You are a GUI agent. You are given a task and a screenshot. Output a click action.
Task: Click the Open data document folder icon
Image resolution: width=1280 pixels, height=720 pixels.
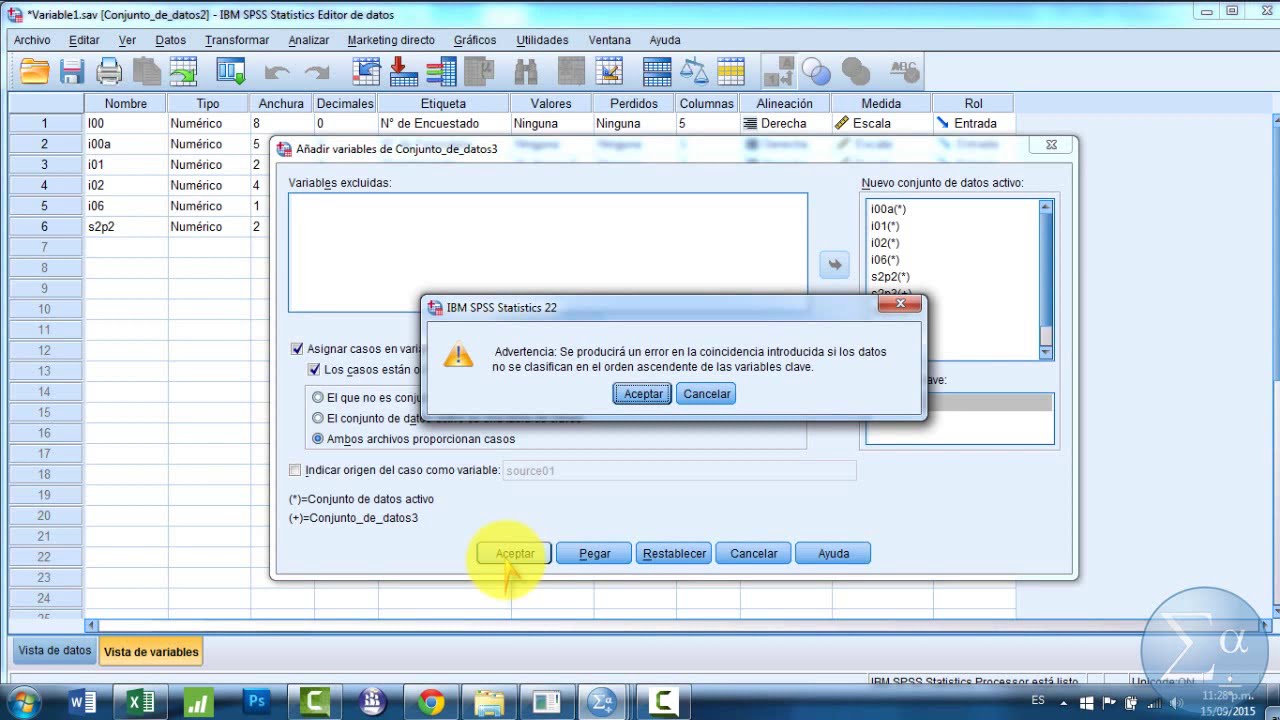click(34, 71)
